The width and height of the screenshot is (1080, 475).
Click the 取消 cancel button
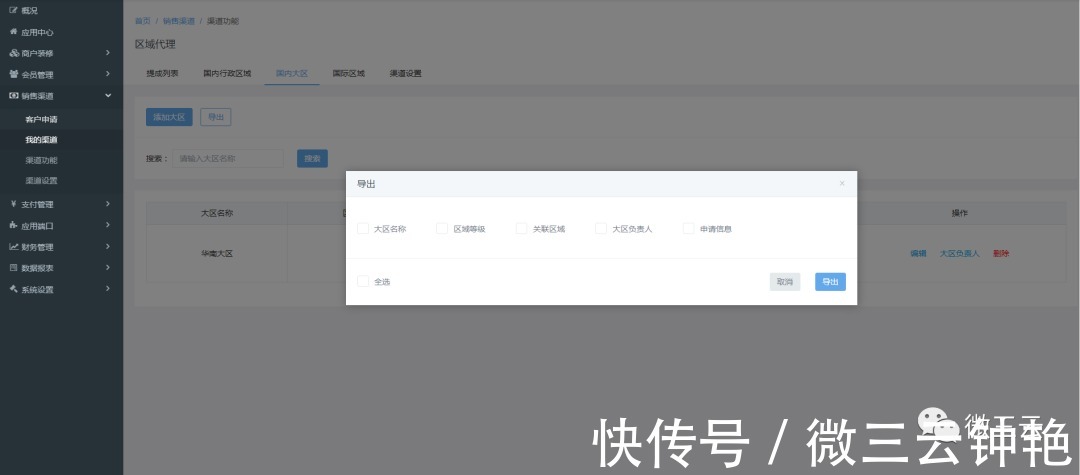[x=785, y=282]
